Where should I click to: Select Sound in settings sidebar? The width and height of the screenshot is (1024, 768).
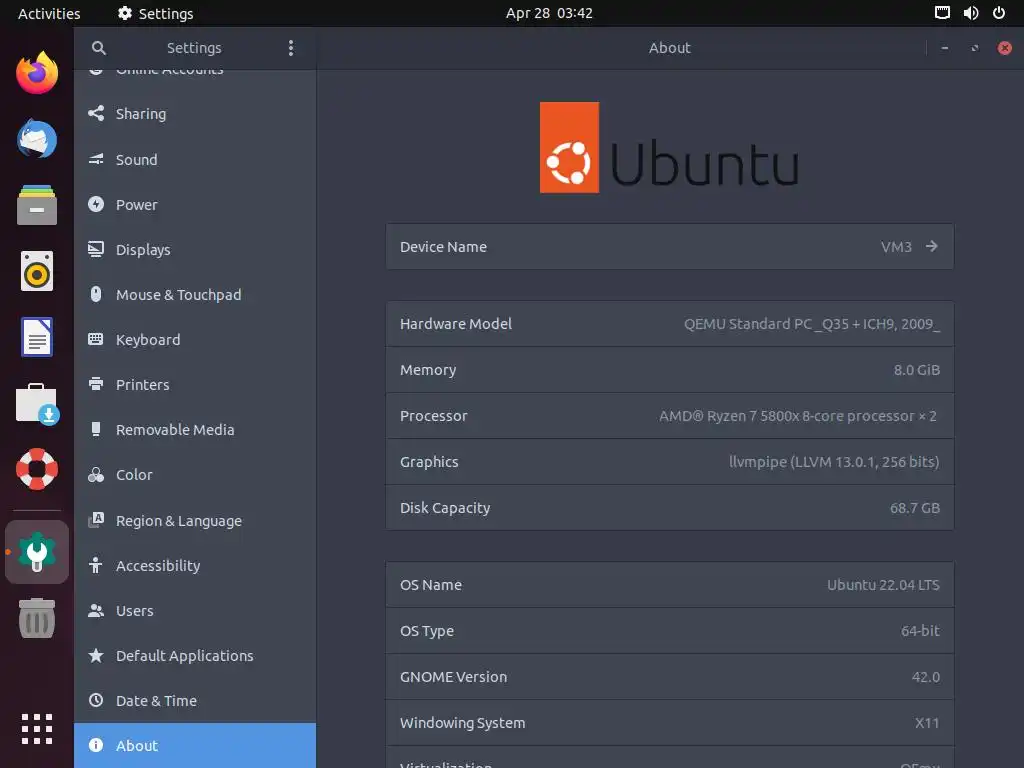pos(195,159)
